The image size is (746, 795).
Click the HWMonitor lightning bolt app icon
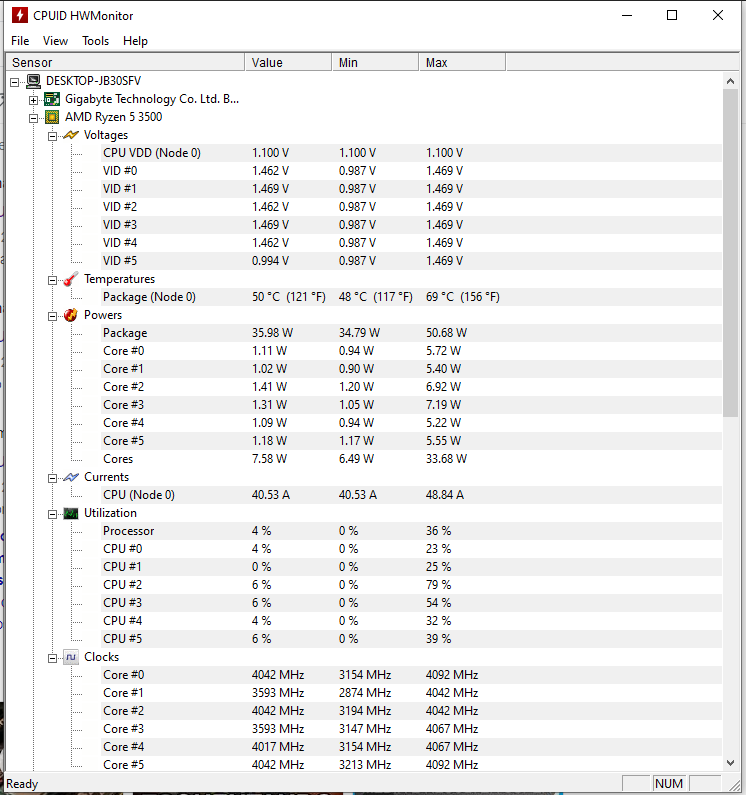[20, 15]
